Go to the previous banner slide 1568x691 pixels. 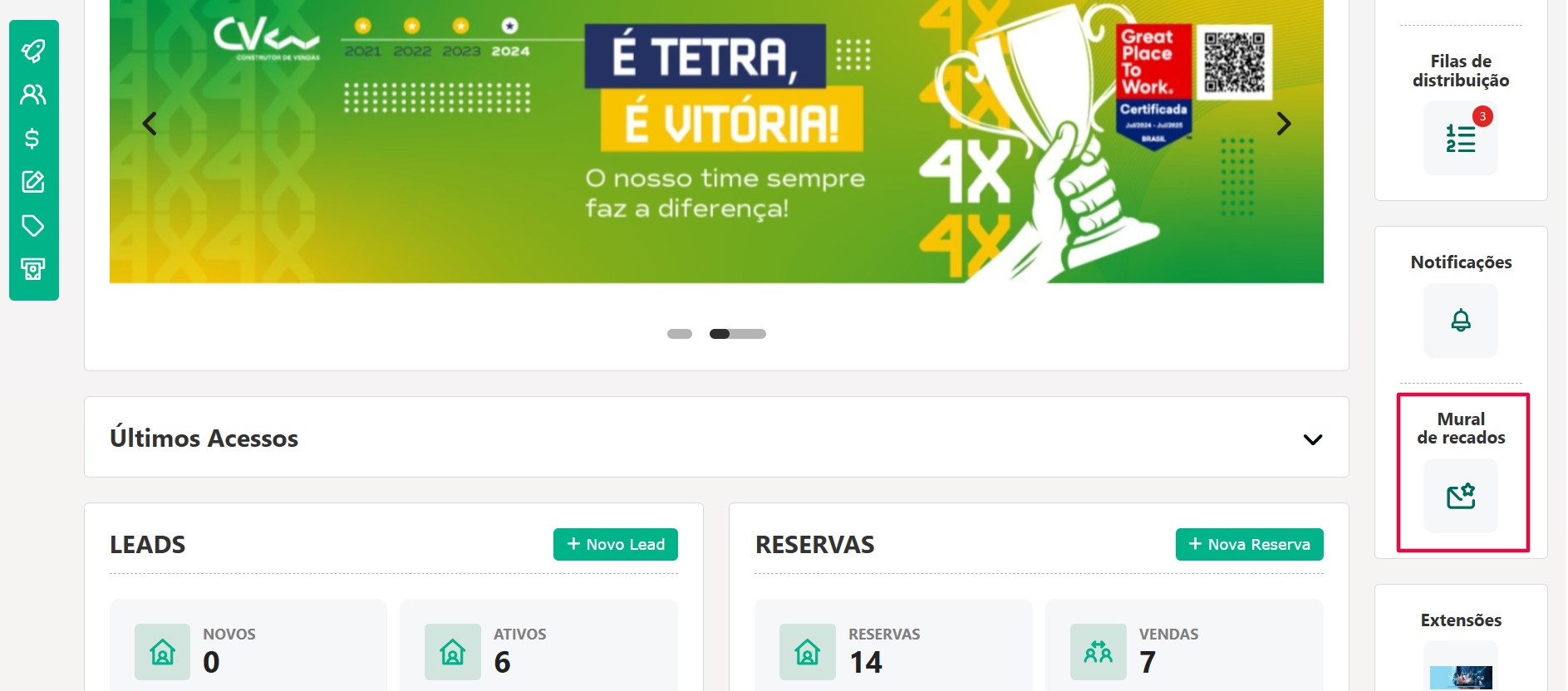tap(150, 124)
